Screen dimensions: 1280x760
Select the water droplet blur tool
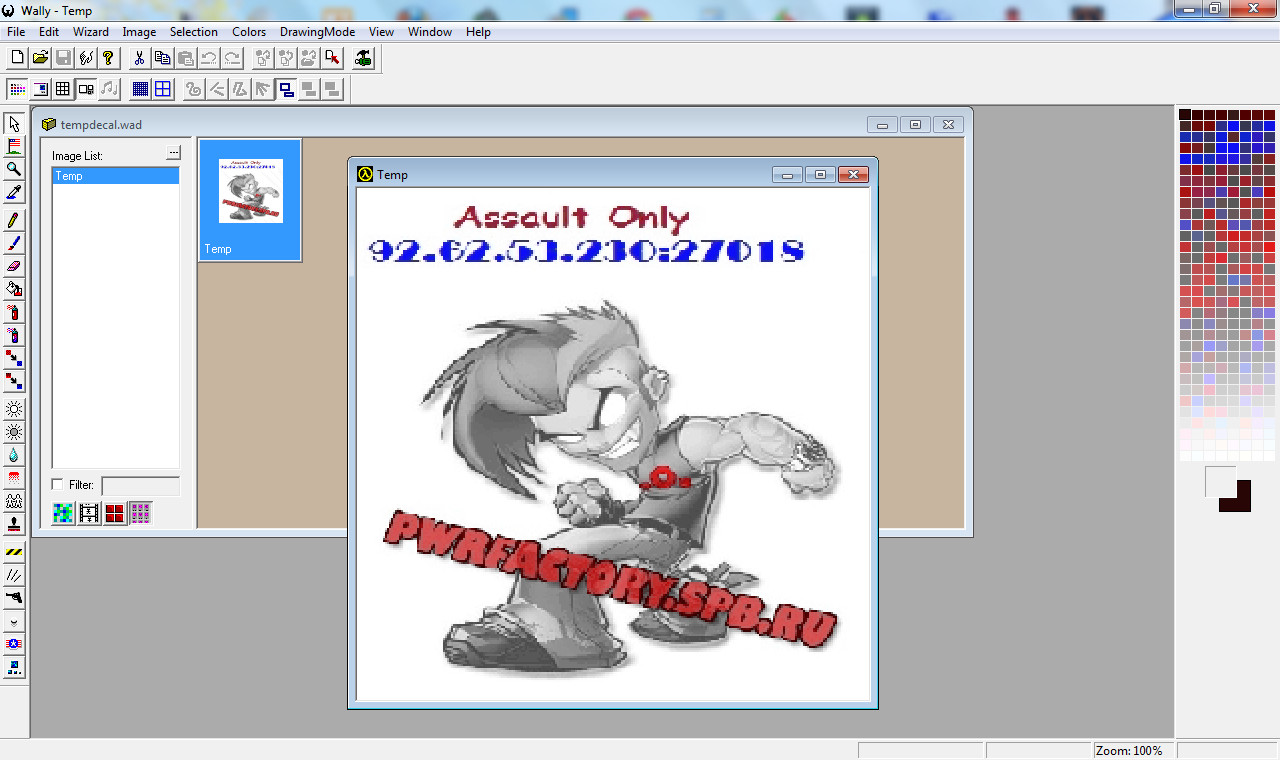point(14,455)
